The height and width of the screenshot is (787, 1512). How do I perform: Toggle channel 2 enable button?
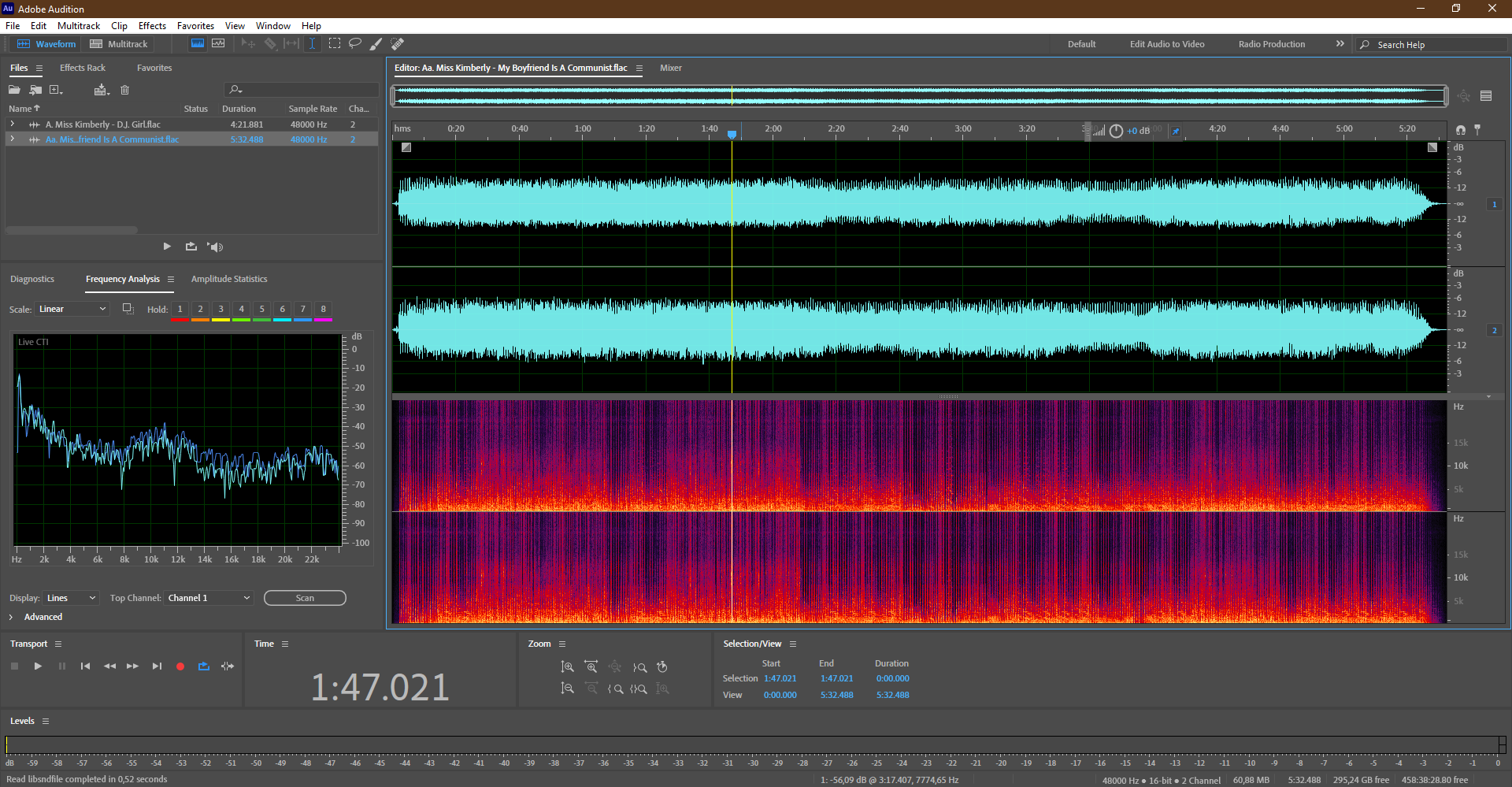coord(1494,330)
